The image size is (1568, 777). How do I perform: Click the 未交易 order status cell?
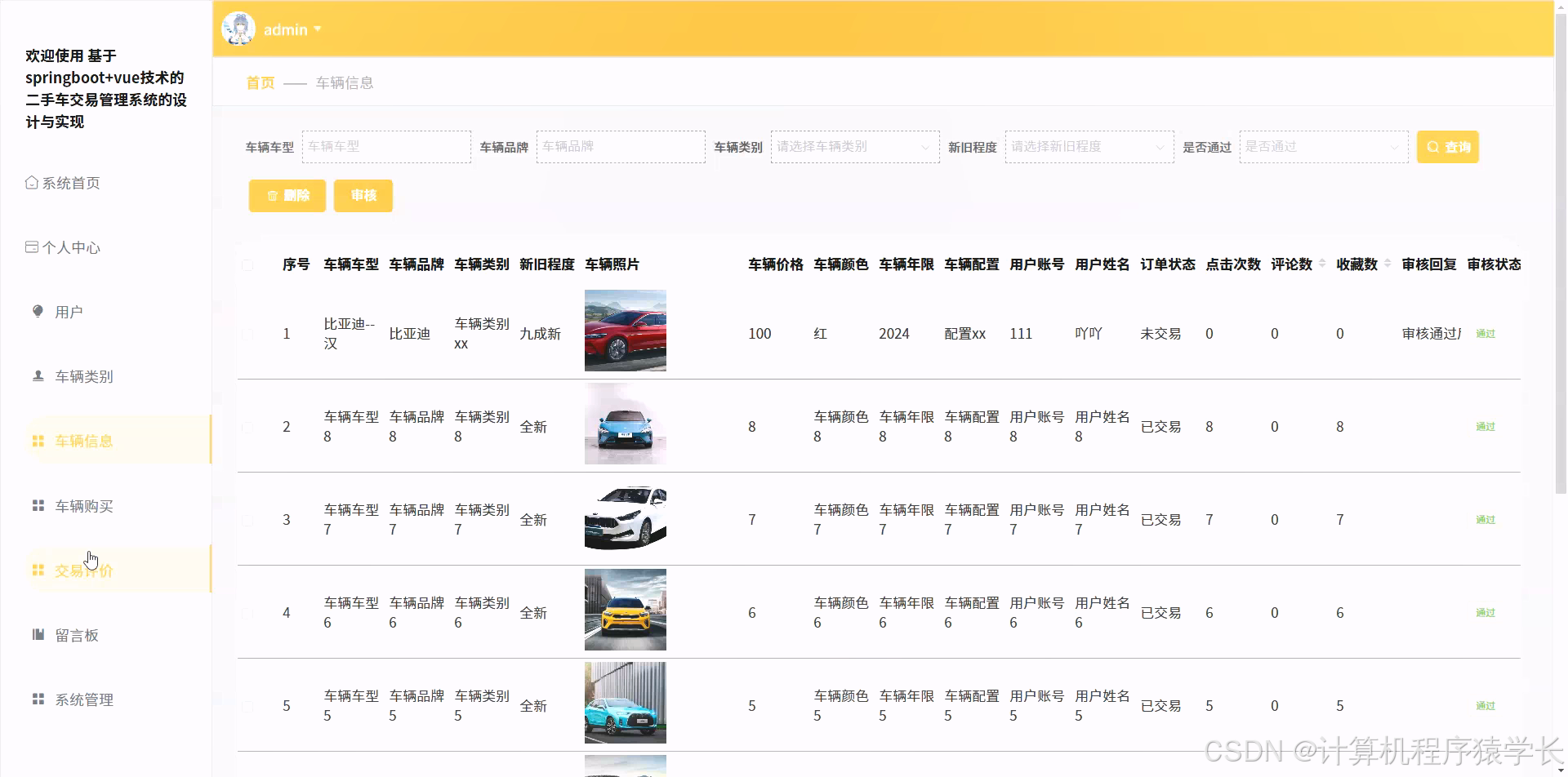(x=1160, y=334)
